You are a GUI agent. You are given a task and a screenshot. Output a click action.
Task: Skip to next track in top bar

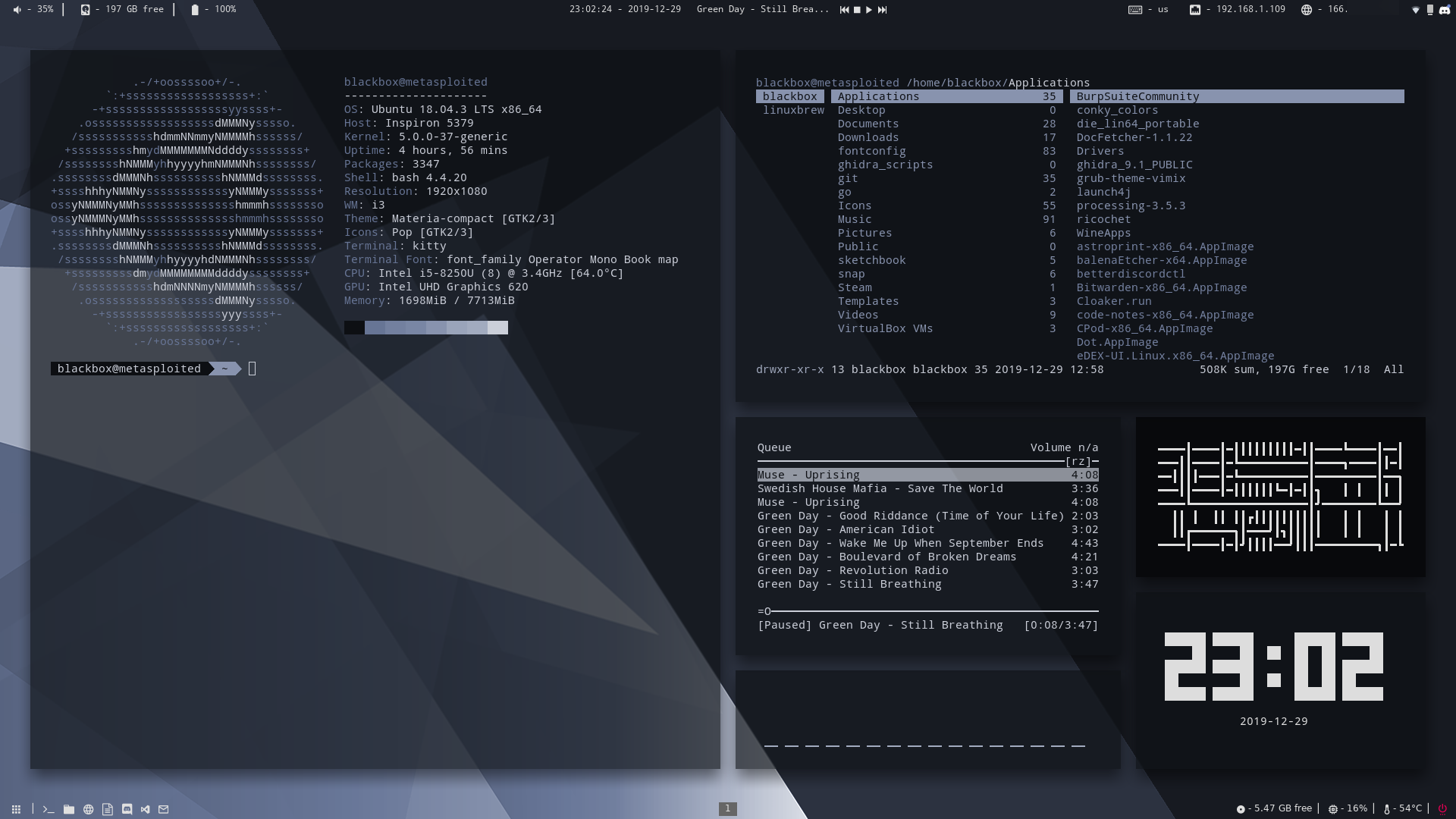pos(882,10)
